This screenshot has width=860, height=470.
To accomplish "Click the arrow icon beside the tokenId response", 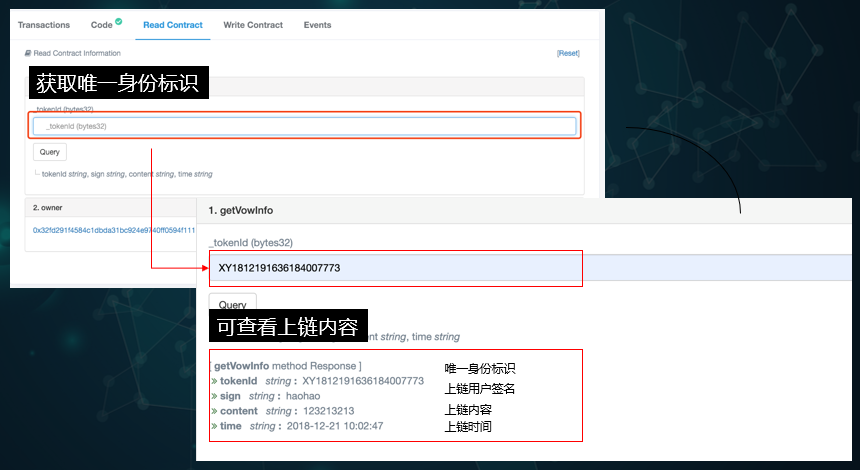I will (x=214, y=381).
